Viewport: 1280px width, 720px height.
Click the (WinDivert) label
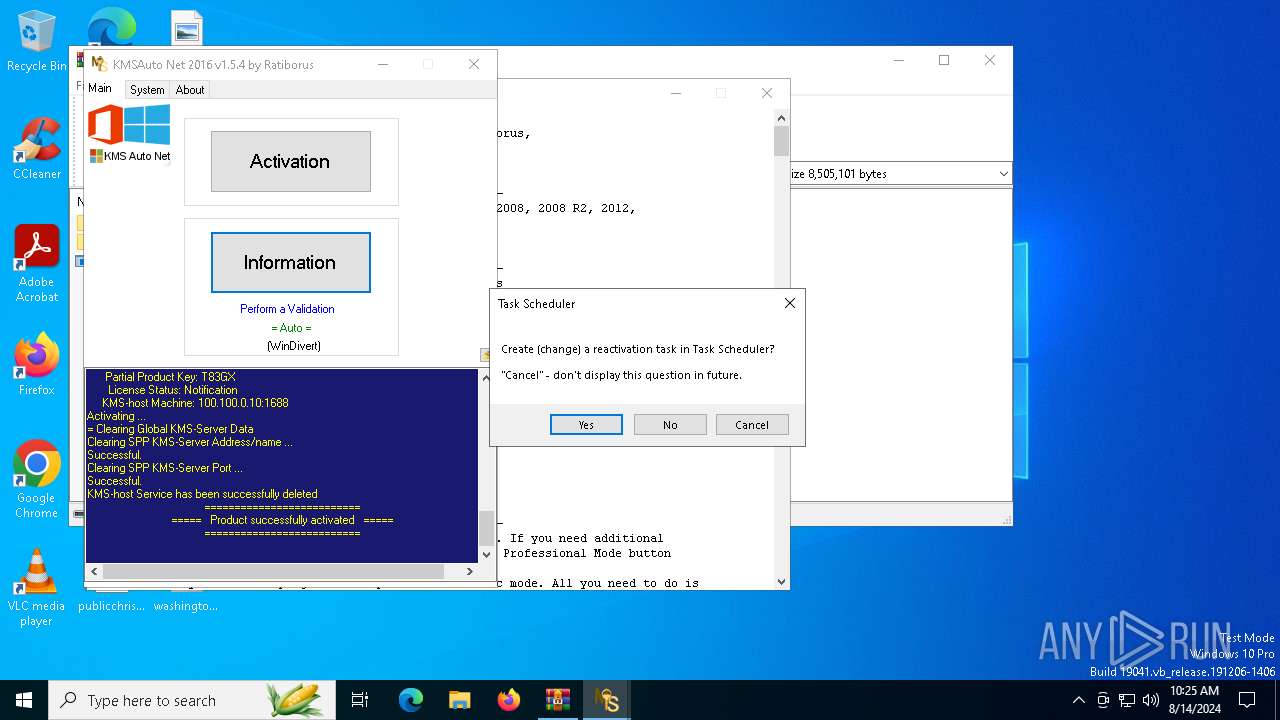click(293, 346)
